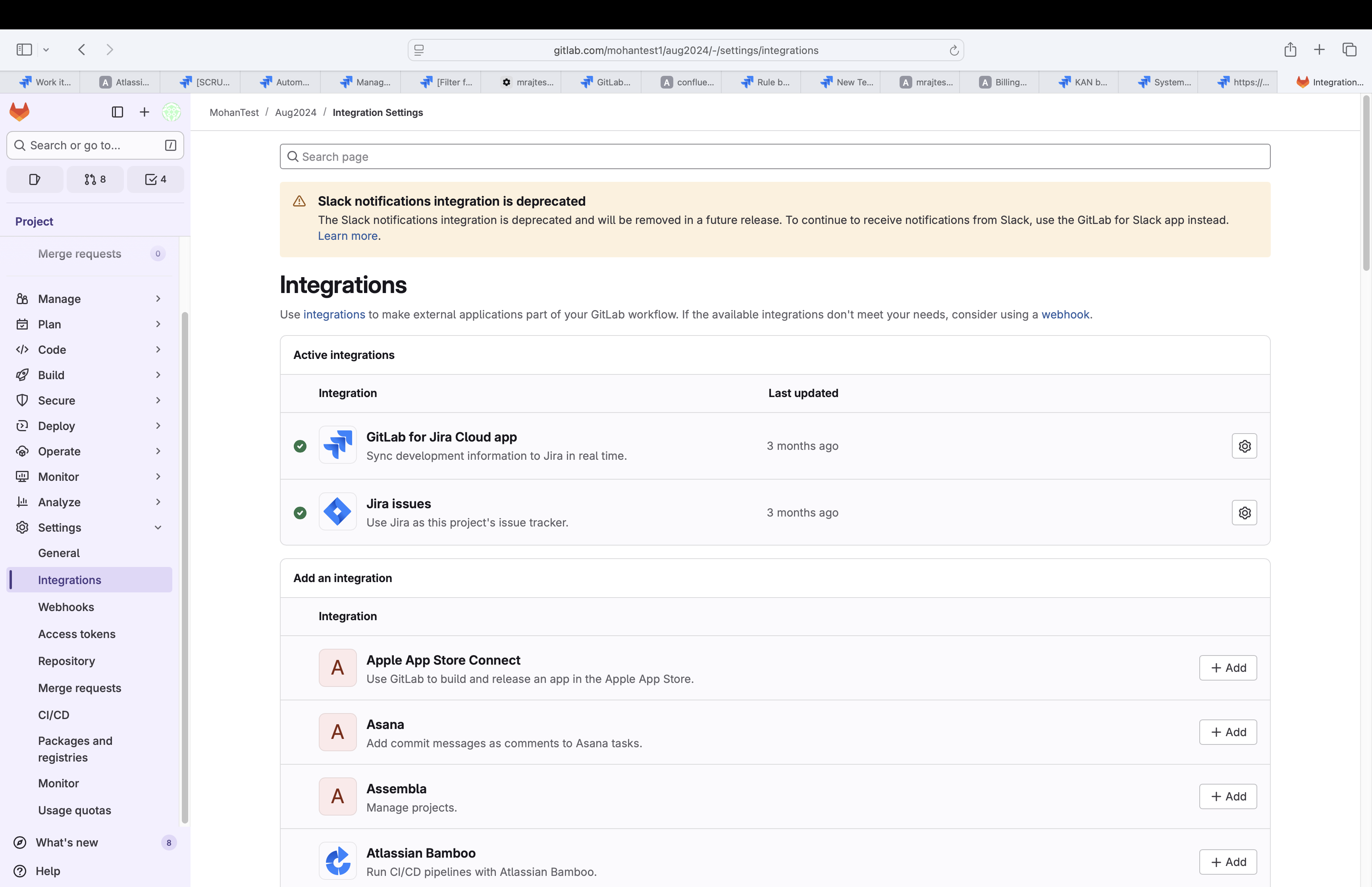1372x887 pixels.
Task: Add the Asana integration
Action: point(1227,732)
